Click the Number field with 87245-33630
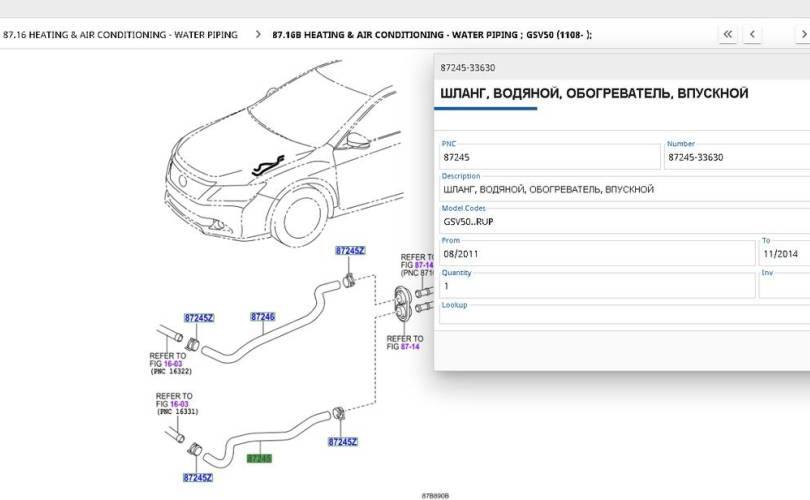 point(735,157)
